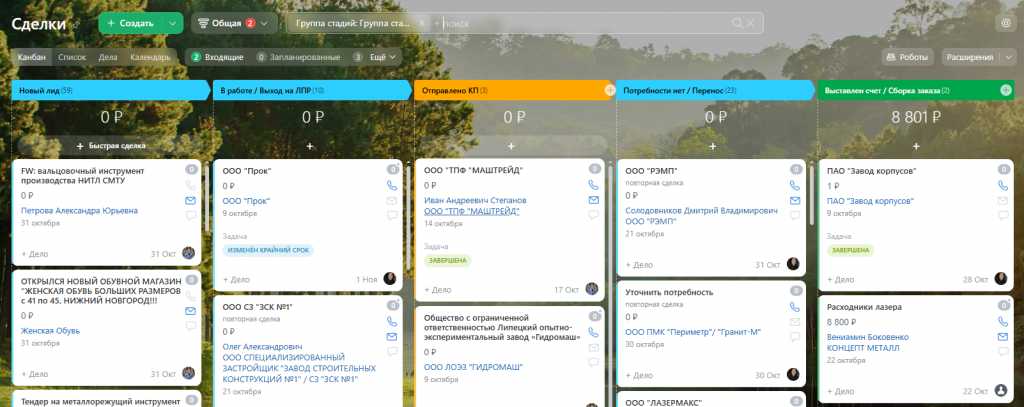
Task: Add deal in Потребности нет column with plus
Action: (x=712, y=146)
